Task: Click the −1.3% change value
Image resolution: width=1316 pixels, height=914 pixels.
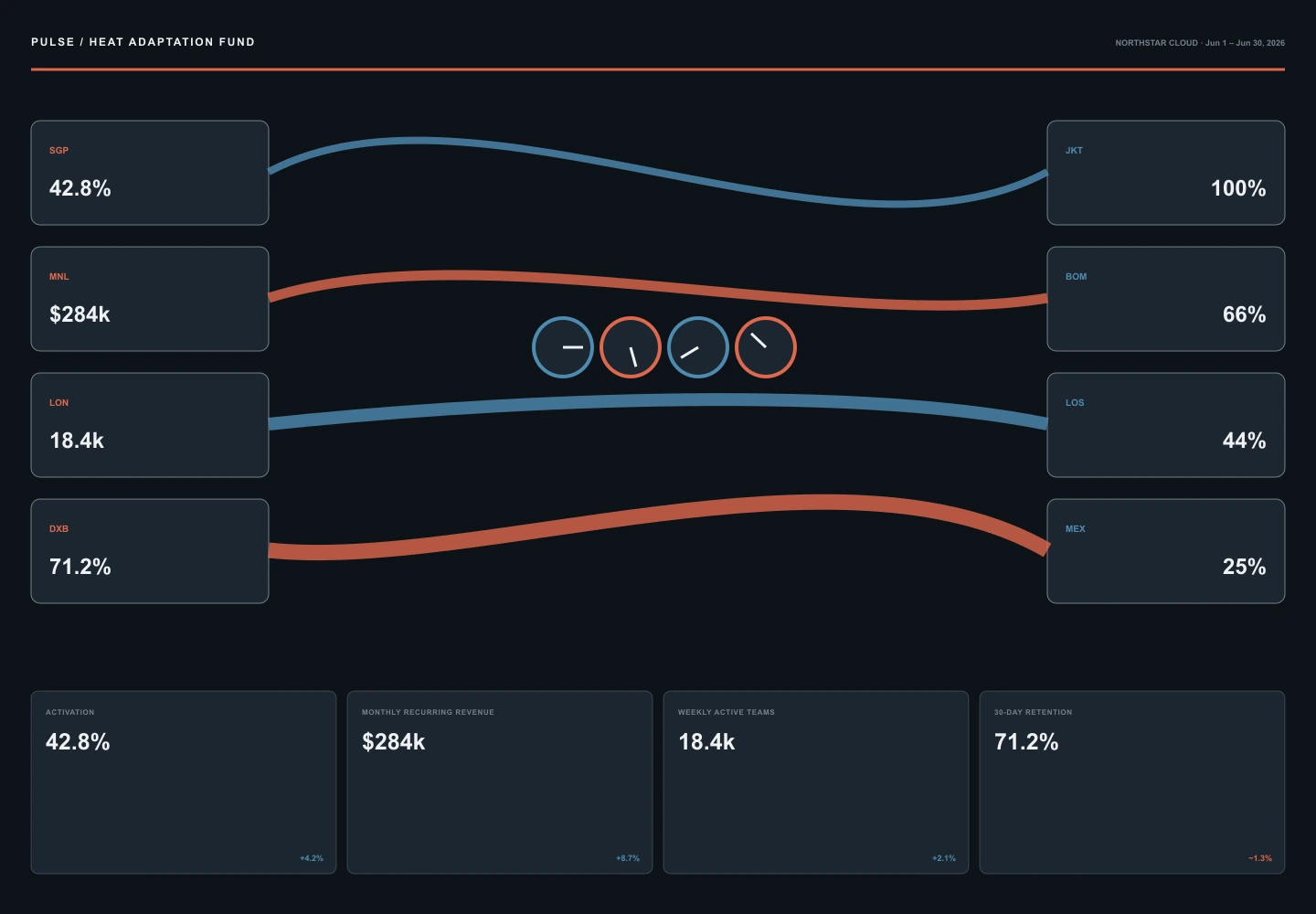Action: (x=1260, y=858)
